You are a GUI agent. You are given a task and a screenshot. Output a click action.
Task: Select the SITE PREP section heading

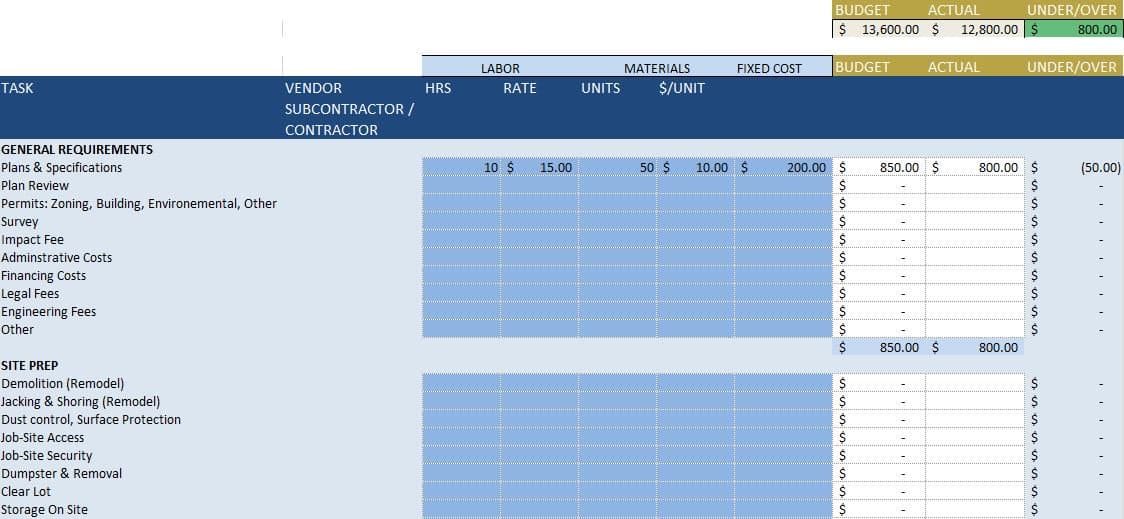pos(30,366)
